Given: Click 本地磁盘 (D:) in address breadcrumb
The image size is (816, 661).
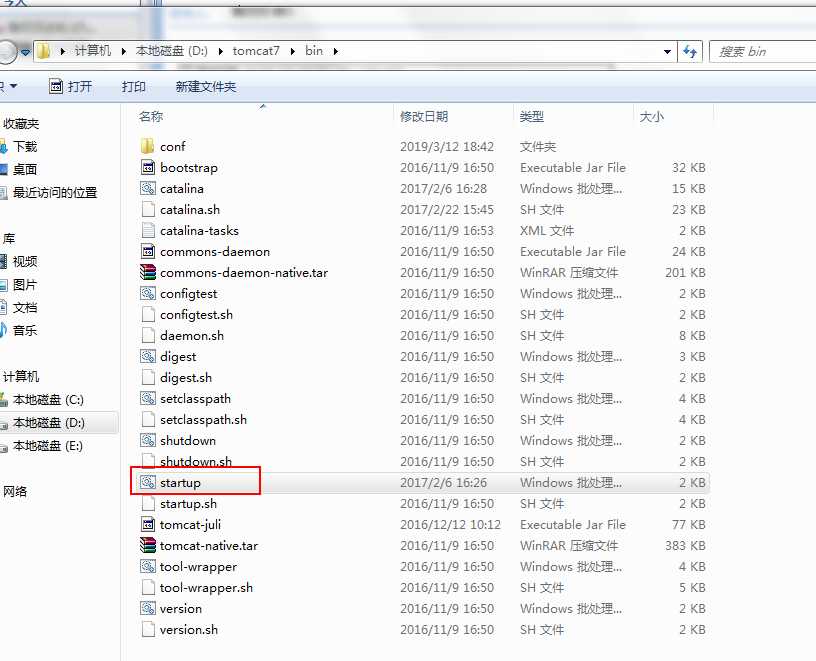Looking at the screenshot, I should (172, 50).
